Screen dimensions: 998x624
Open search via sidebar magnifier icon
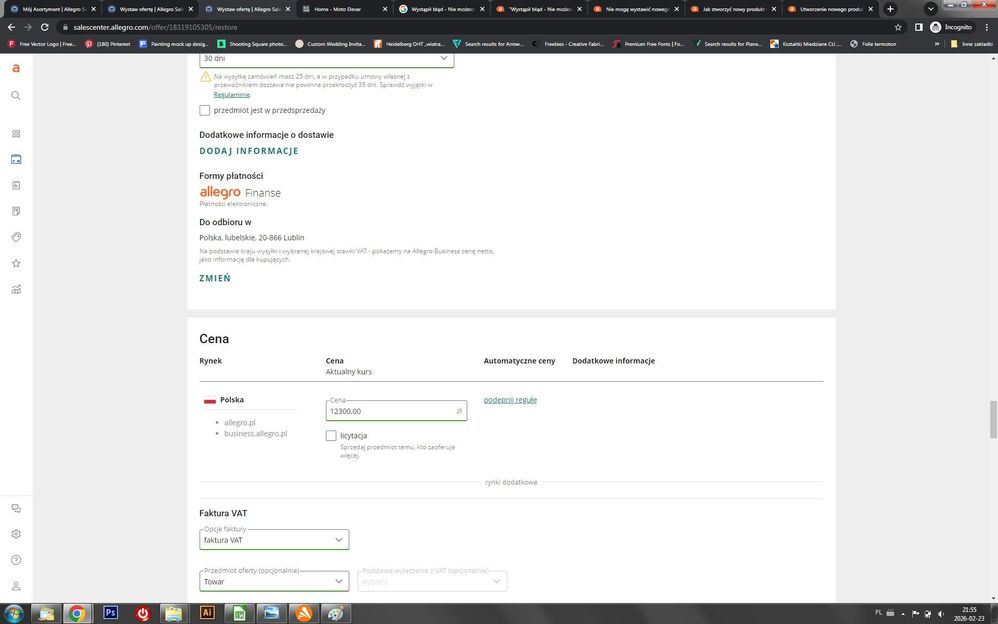coord(15,96)
